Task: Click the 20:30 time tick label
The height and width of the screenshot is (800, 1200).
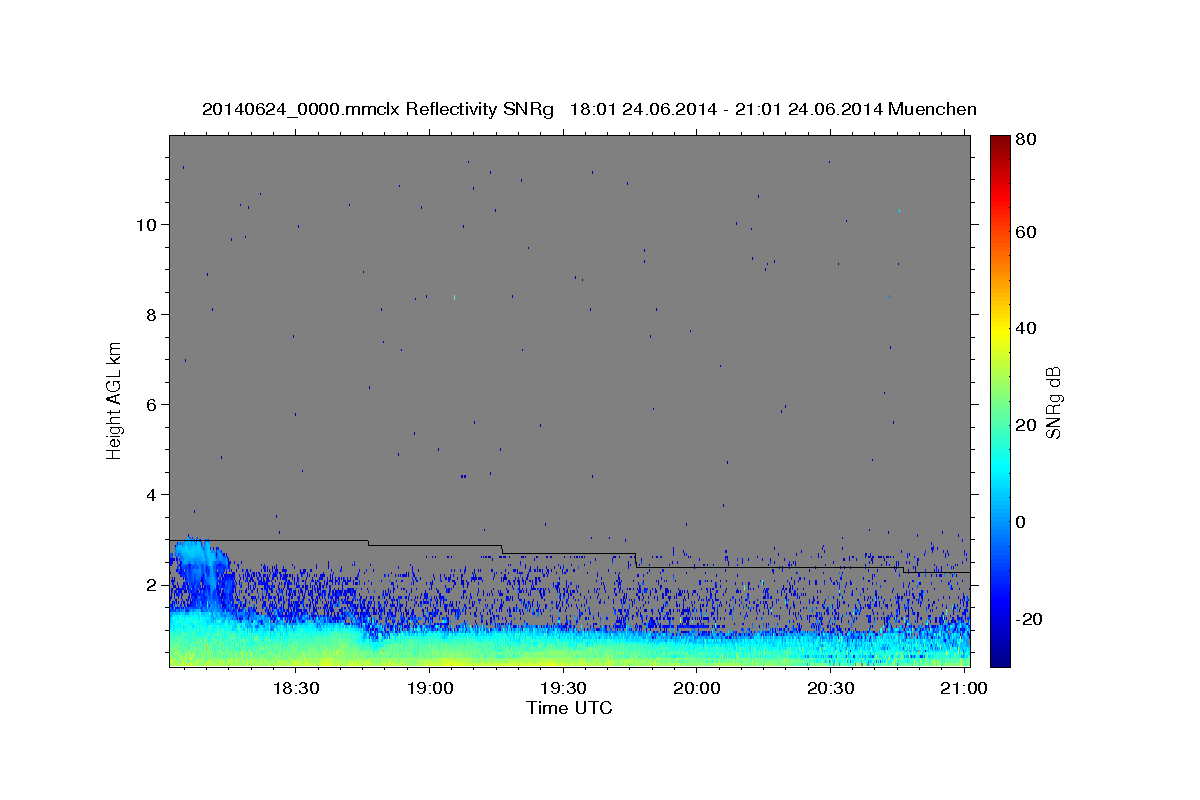Action: 830,689
